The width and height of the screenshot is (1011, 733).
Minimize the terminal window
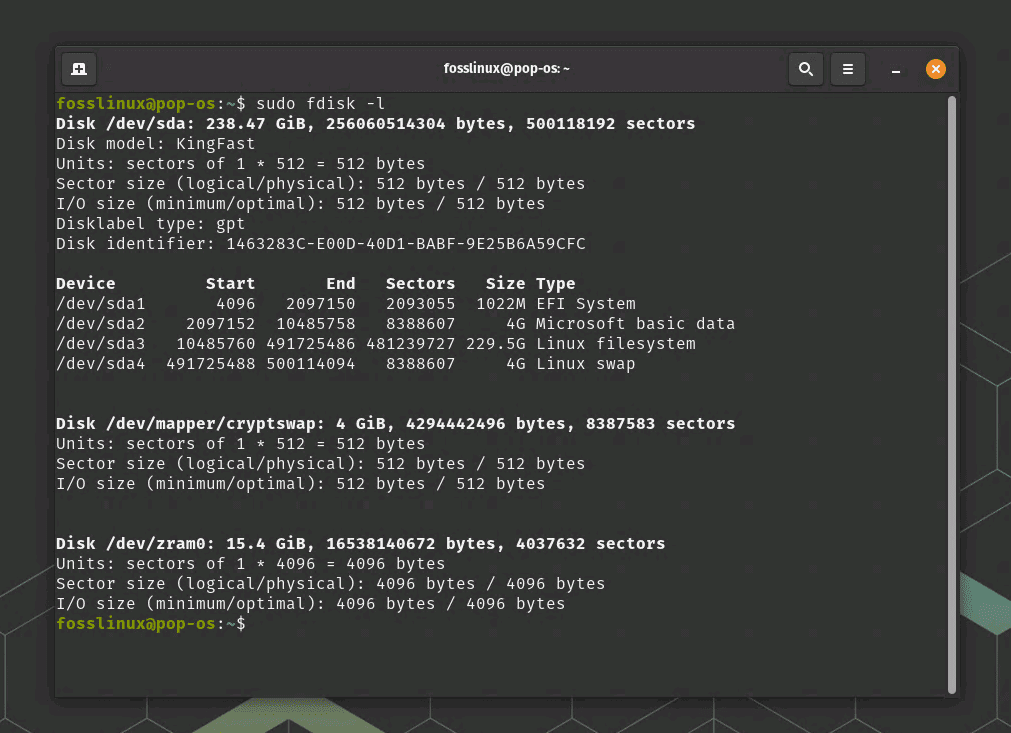click(x=895, y=69)
